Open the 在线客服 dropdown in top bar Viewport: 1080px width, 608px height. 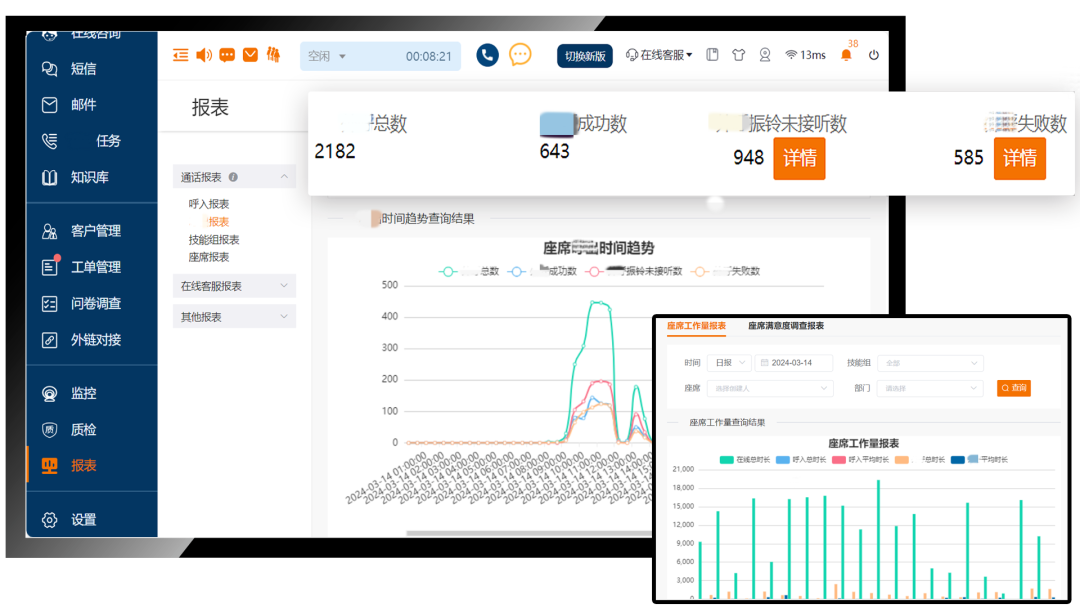point(659,55)
